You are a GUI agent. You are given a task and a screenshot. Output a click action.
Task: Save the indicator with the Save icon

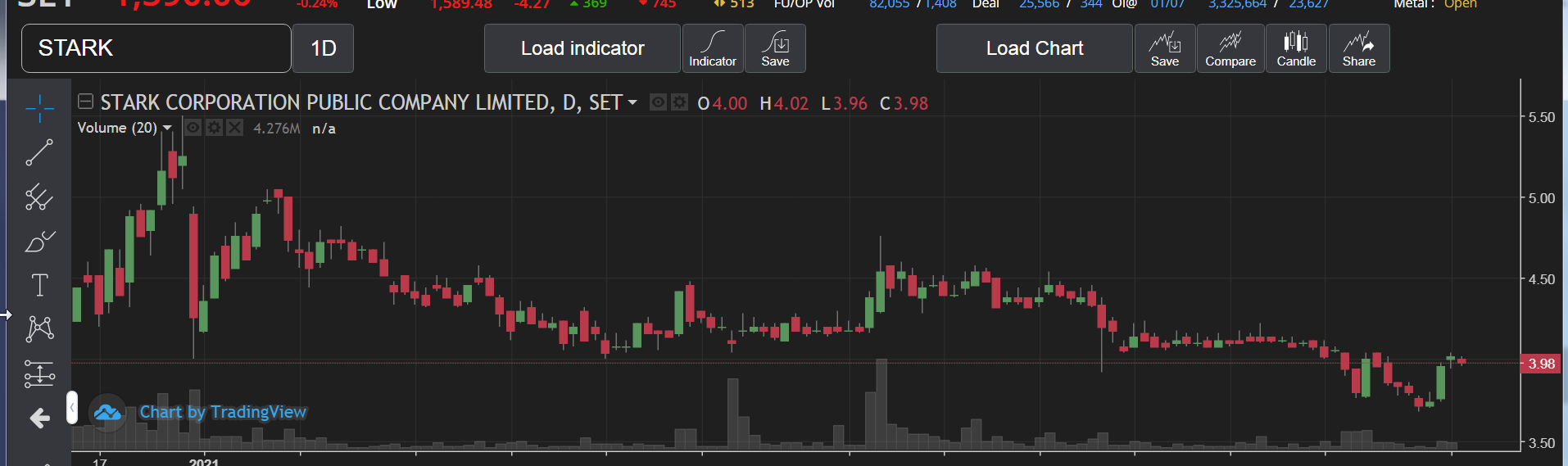(775, 48)
